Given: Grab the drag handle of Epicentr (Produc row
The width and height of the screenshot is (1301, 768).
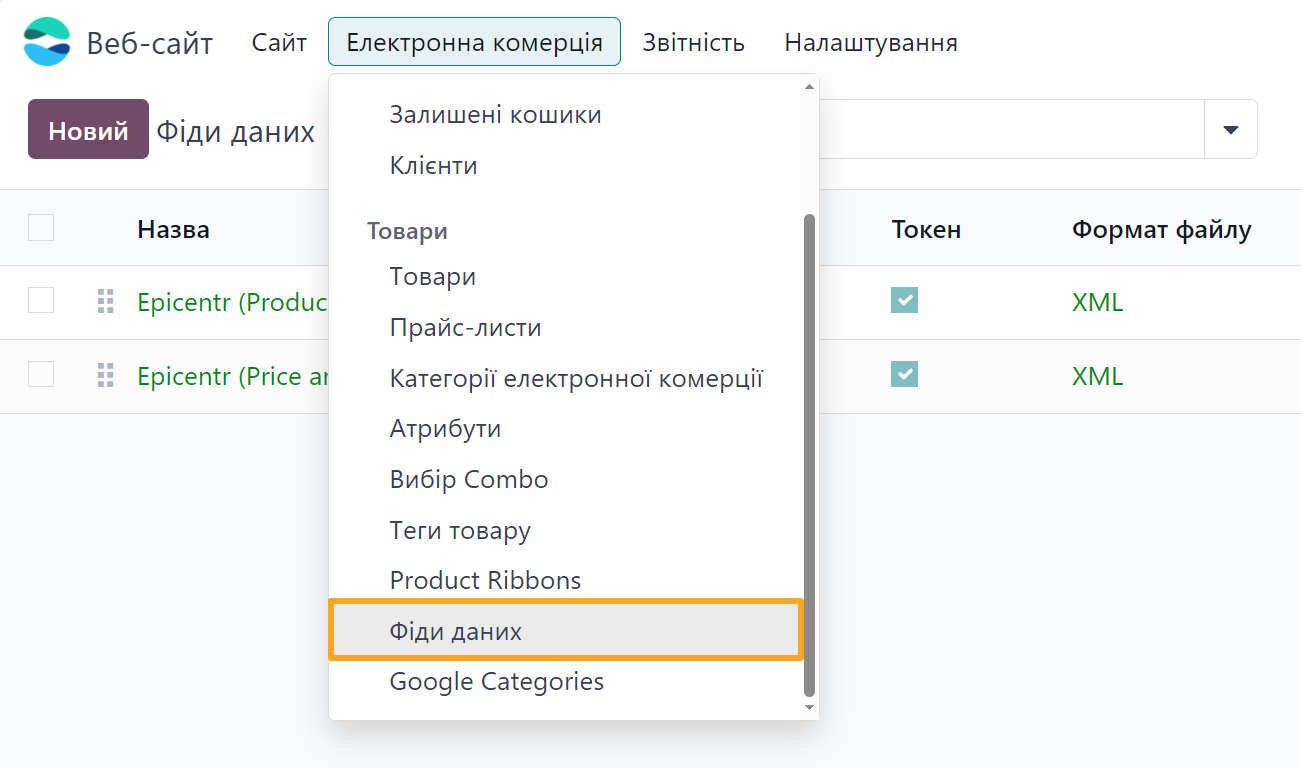Looking at the screenshot, I should [105, 301].
